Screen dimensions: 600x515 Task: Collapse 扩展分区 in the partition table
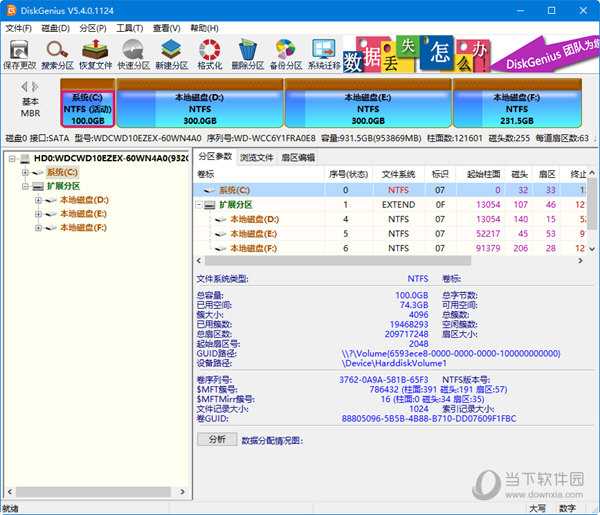199,205
